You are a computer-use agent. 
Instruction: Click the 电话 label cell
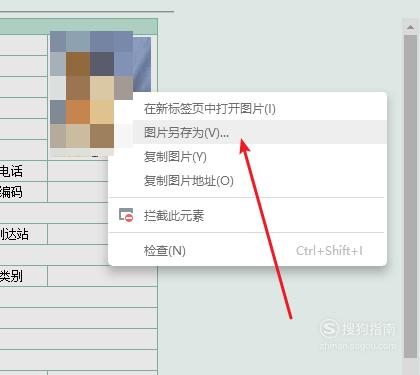tap(23, 171)
